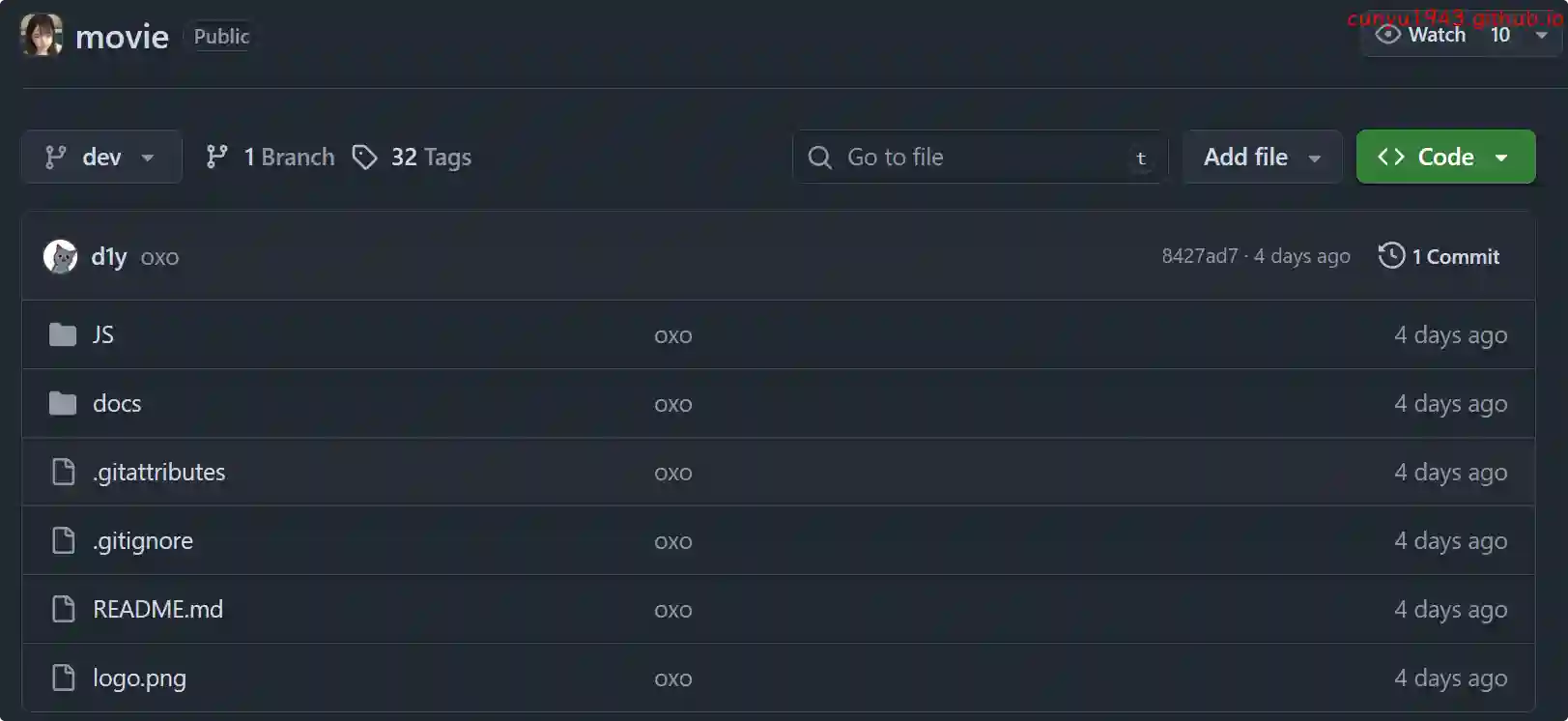Click the commit history clock icon
This screenshot has height=721, width=1568.
click(1391, 256)
